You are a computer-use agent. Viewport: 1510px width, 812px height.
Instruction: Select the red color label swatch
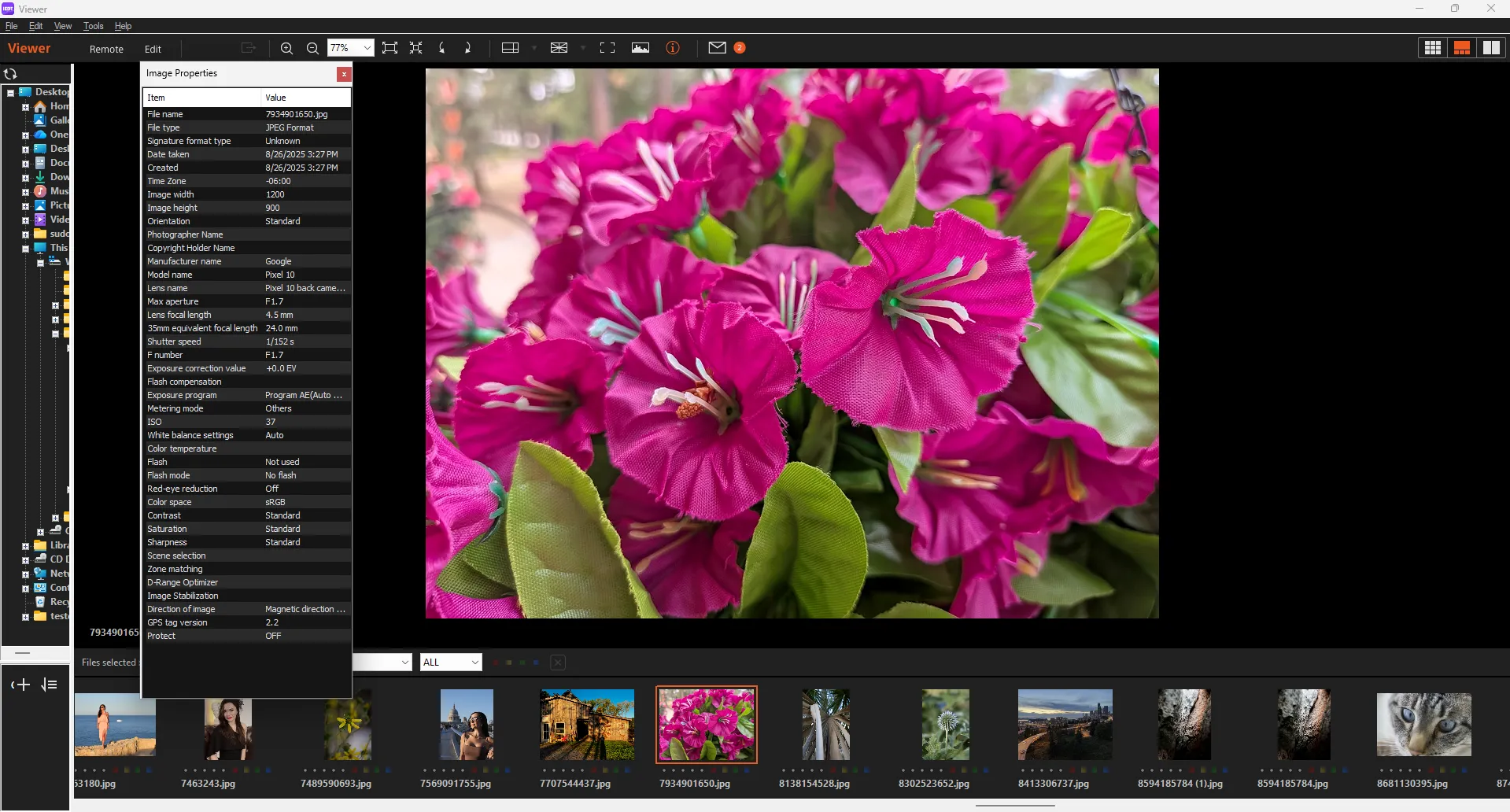click(x=496, y=663)
